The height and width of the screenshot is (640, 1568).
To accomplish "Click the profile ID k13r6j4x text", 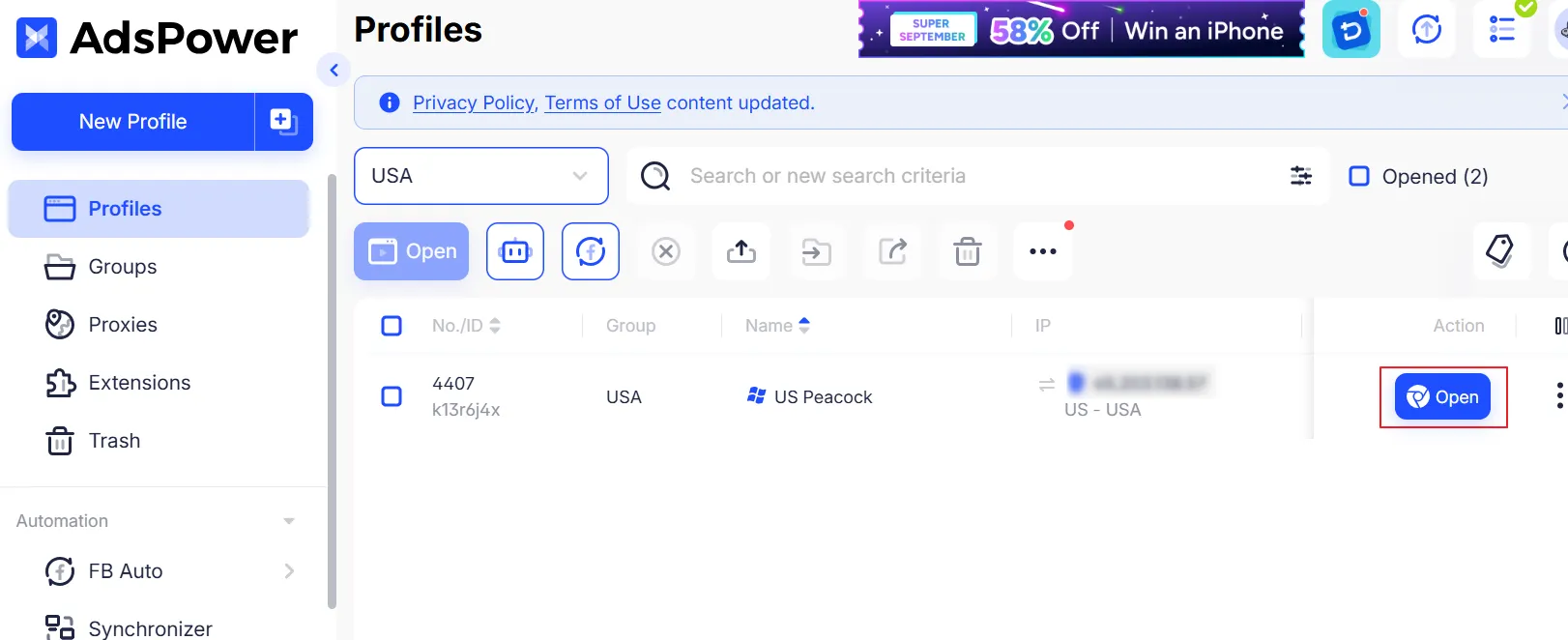I will [x=466, y=410].
